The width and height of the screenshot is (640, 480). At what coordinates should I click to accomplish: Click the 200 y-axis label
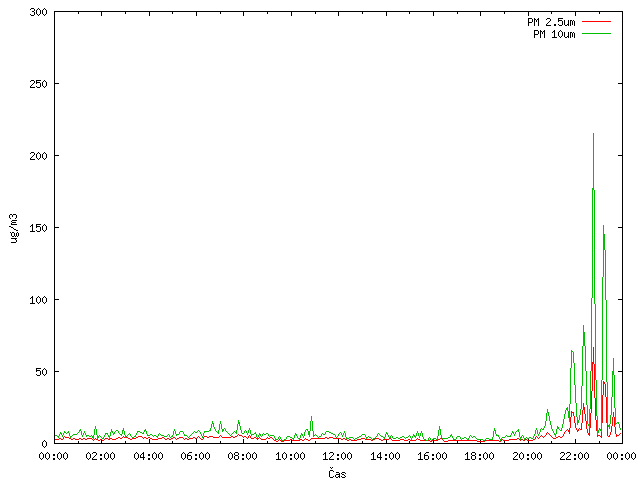coord(39,156)
